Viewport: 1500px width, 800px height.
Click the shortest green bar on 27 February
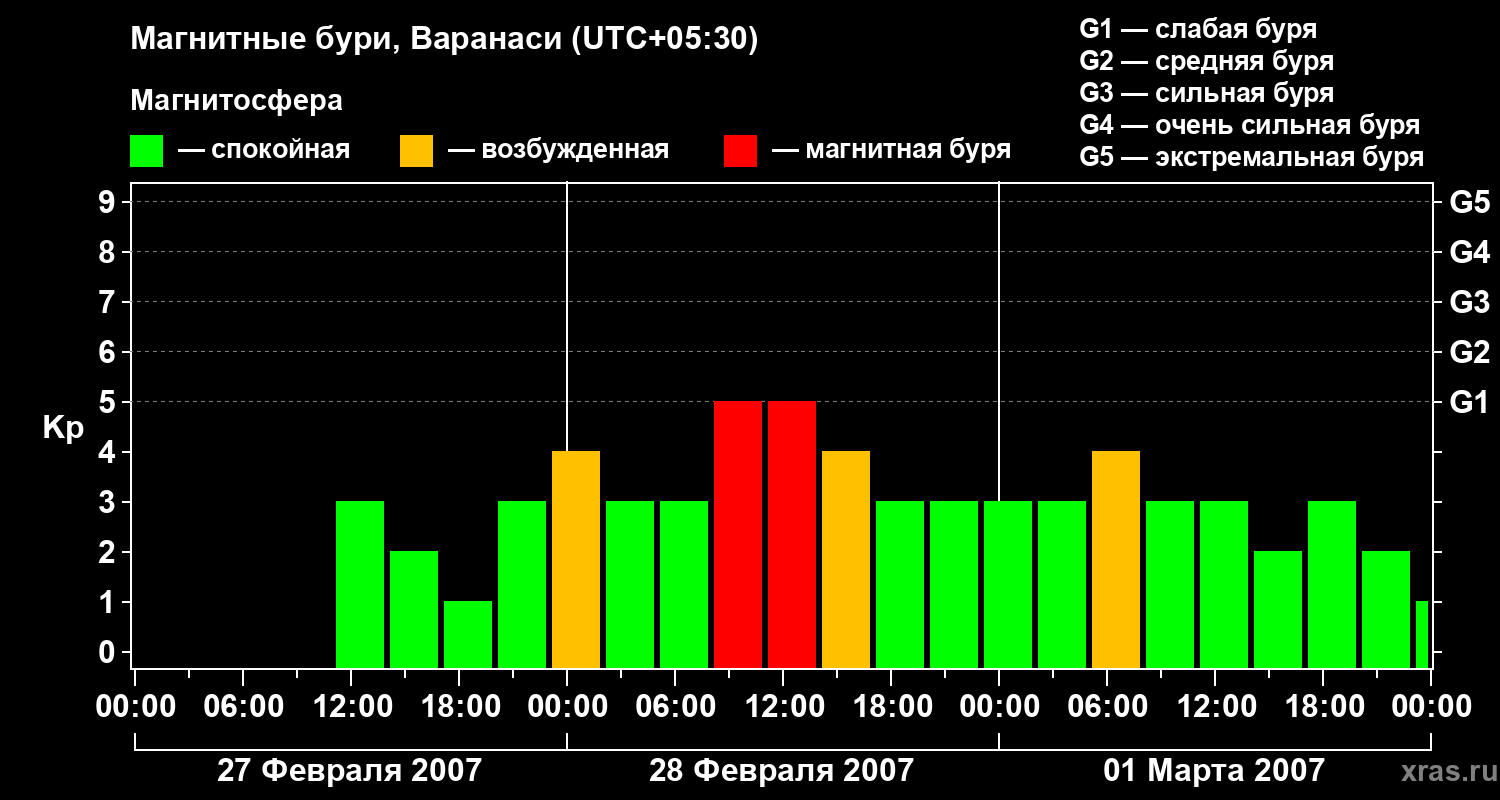tap(468, 635)
